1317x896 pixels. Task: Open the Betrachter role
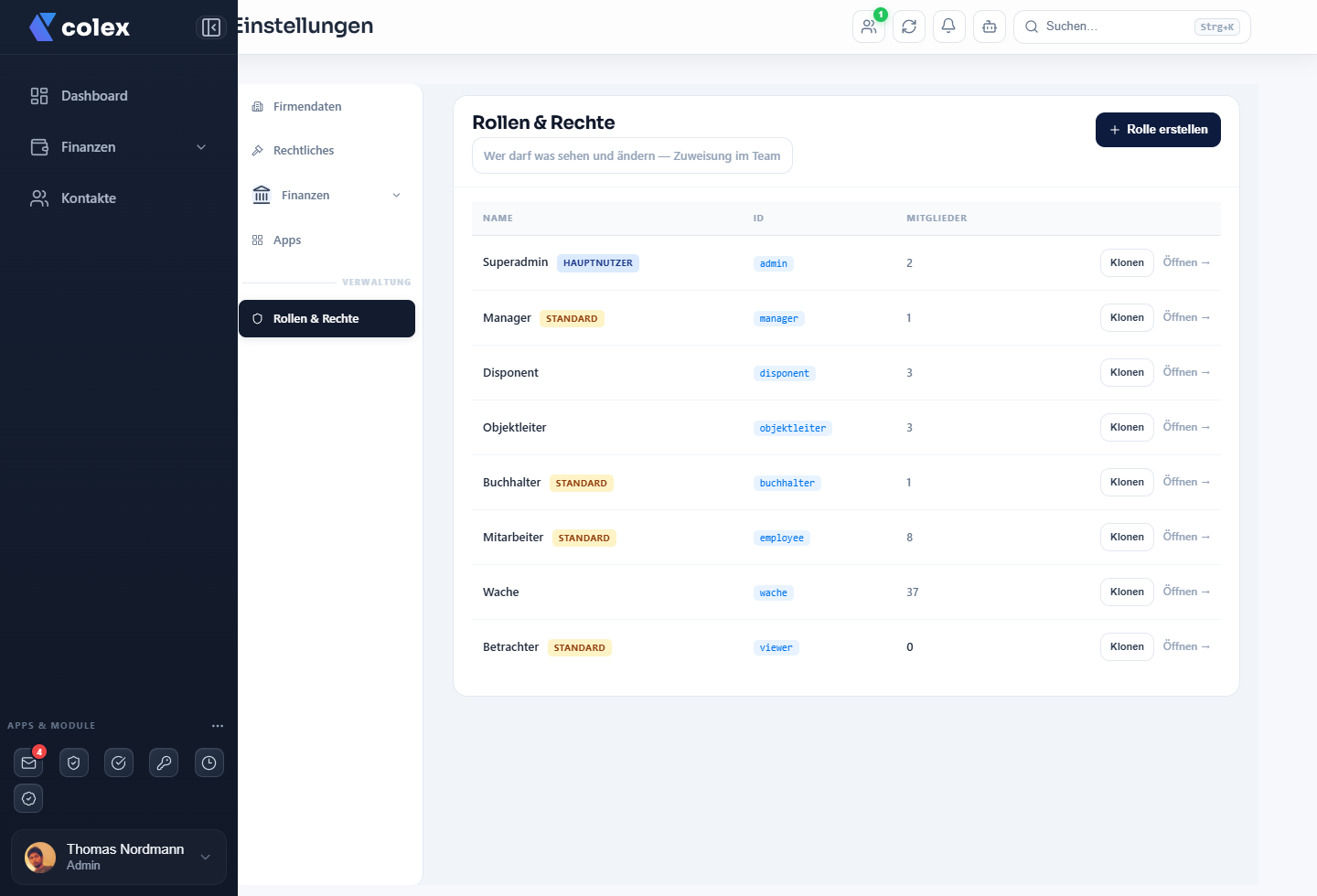pos(1186,646)
